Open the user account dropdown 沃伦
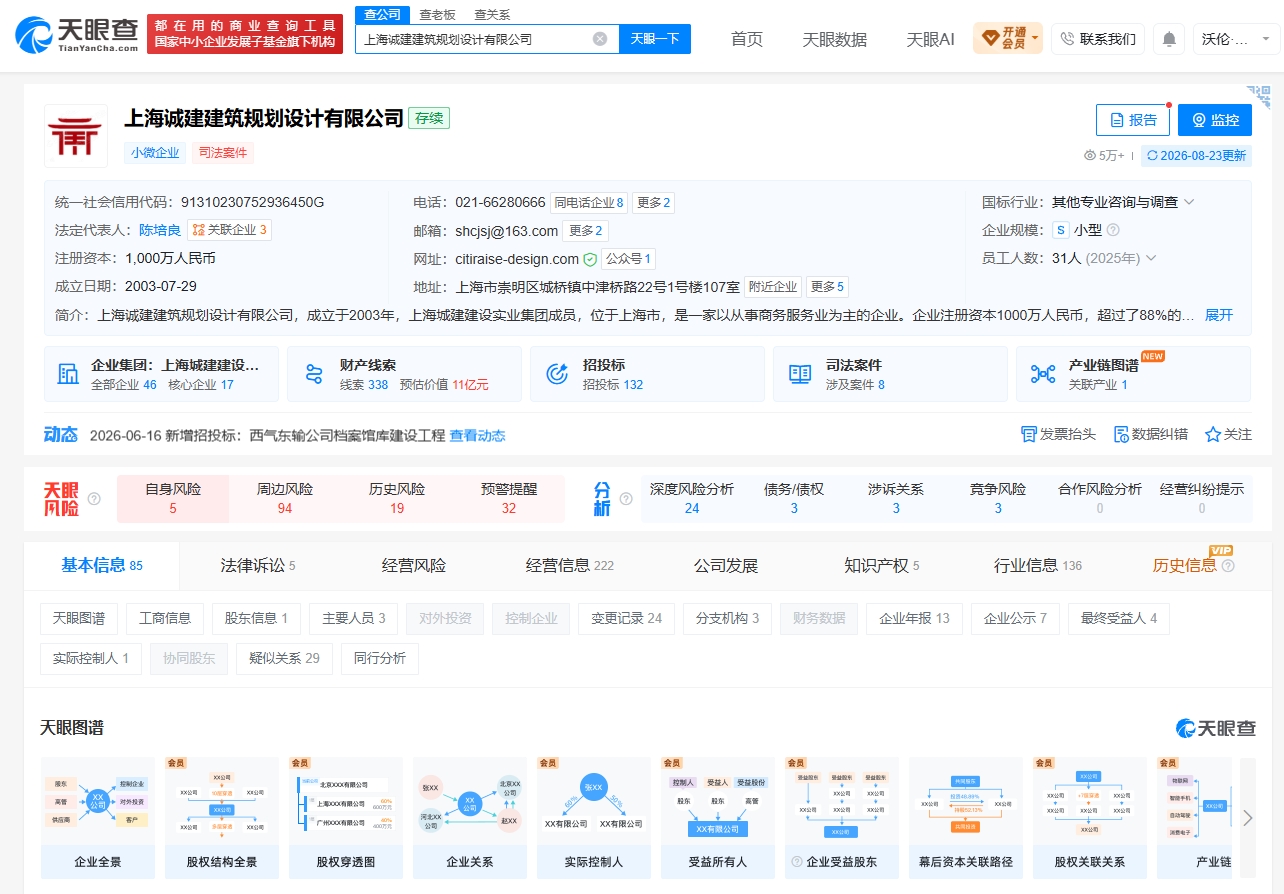The height and width of the screenshot is (894, 1284). pos(1236,39)
